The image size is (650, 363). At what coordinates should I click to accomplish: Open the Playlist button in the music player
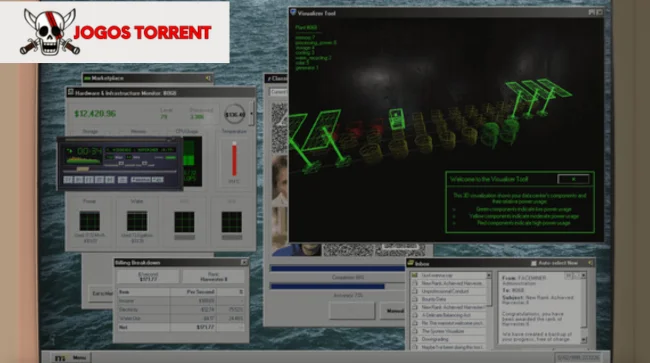141,179
